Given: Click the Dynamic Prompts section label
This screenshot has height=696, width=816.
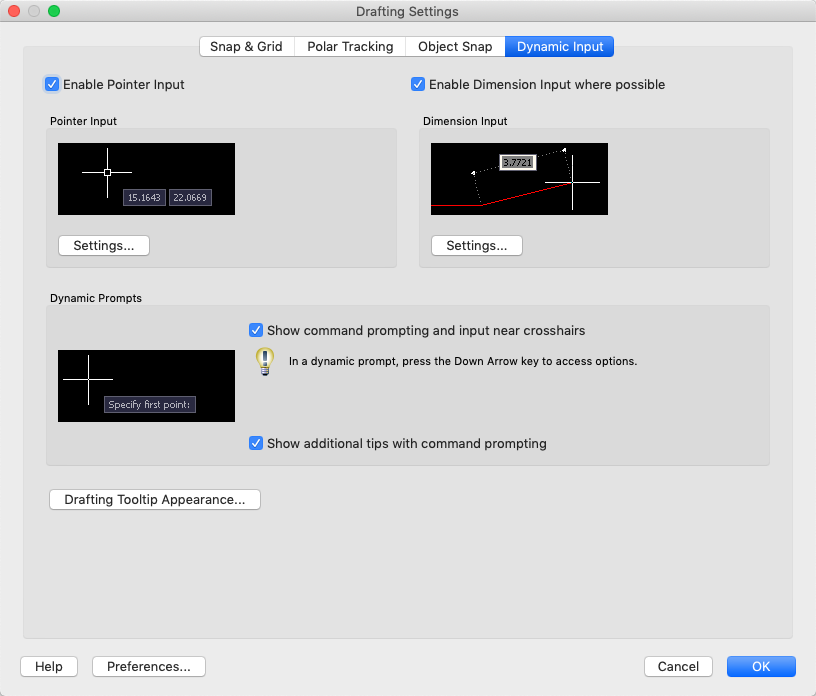Looking at the screenshot, I should click(96, 298).
